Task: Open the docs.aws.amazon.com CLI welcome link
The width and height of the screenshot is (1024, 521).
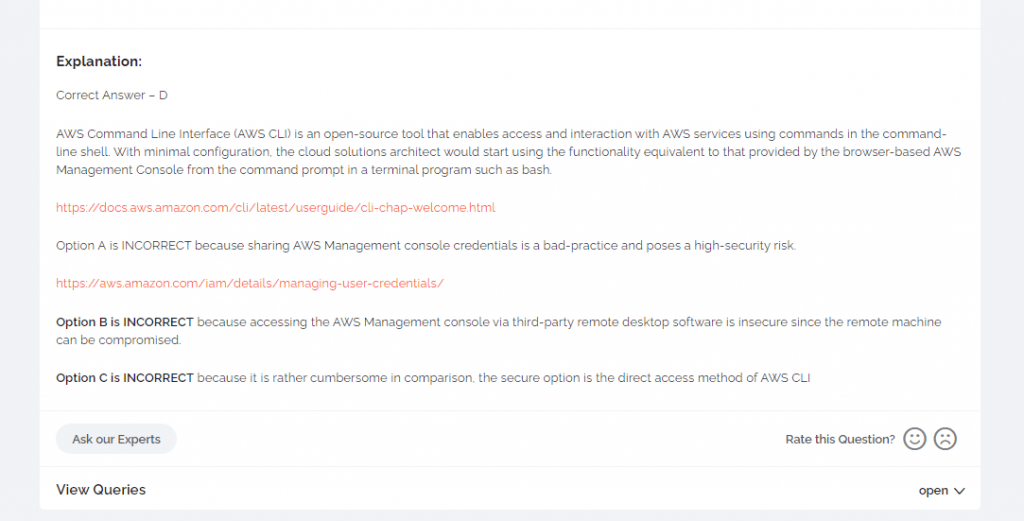Action: (x=276, y=208)
